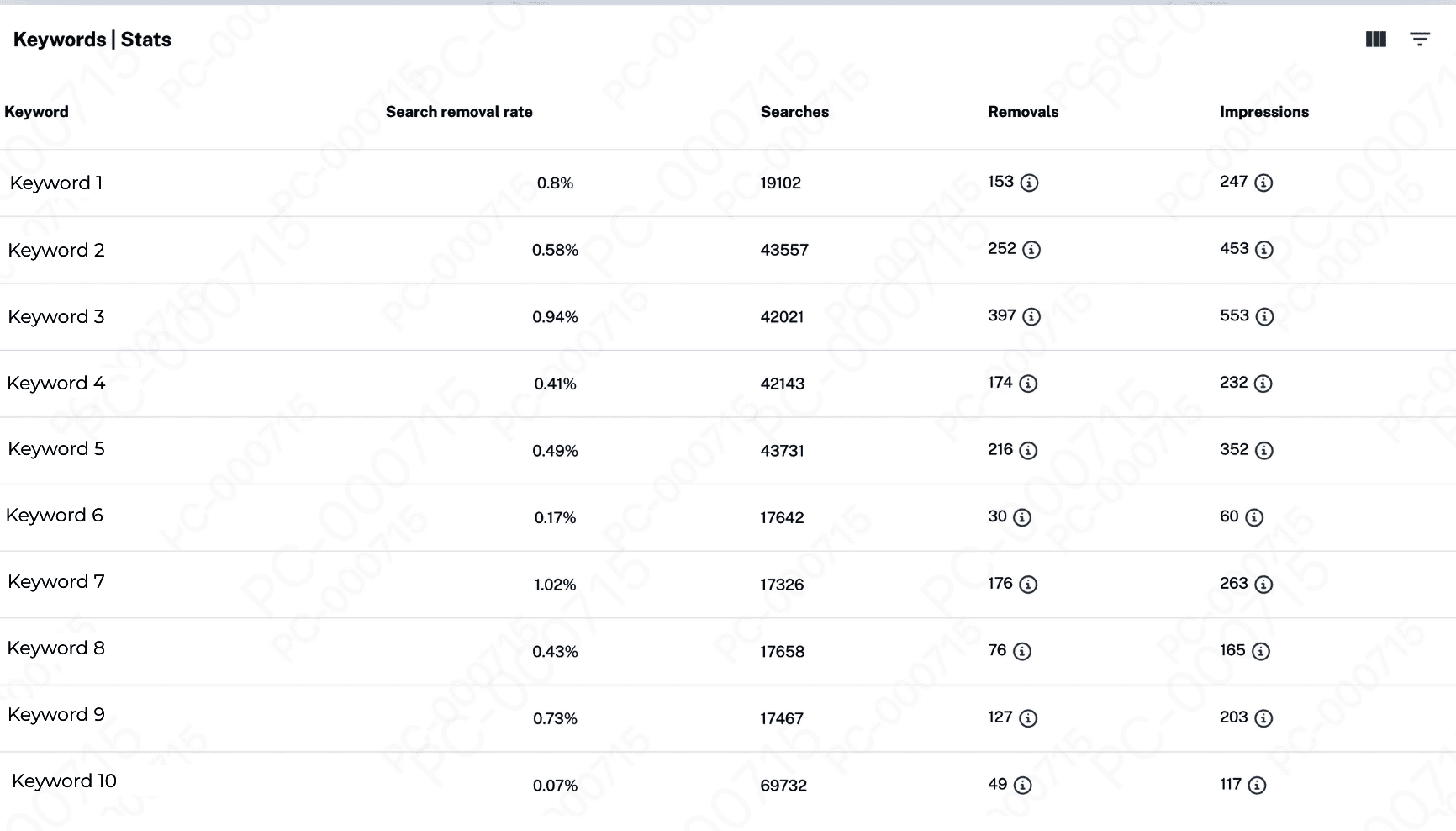Click info icon beside 76 removals

1022,652
